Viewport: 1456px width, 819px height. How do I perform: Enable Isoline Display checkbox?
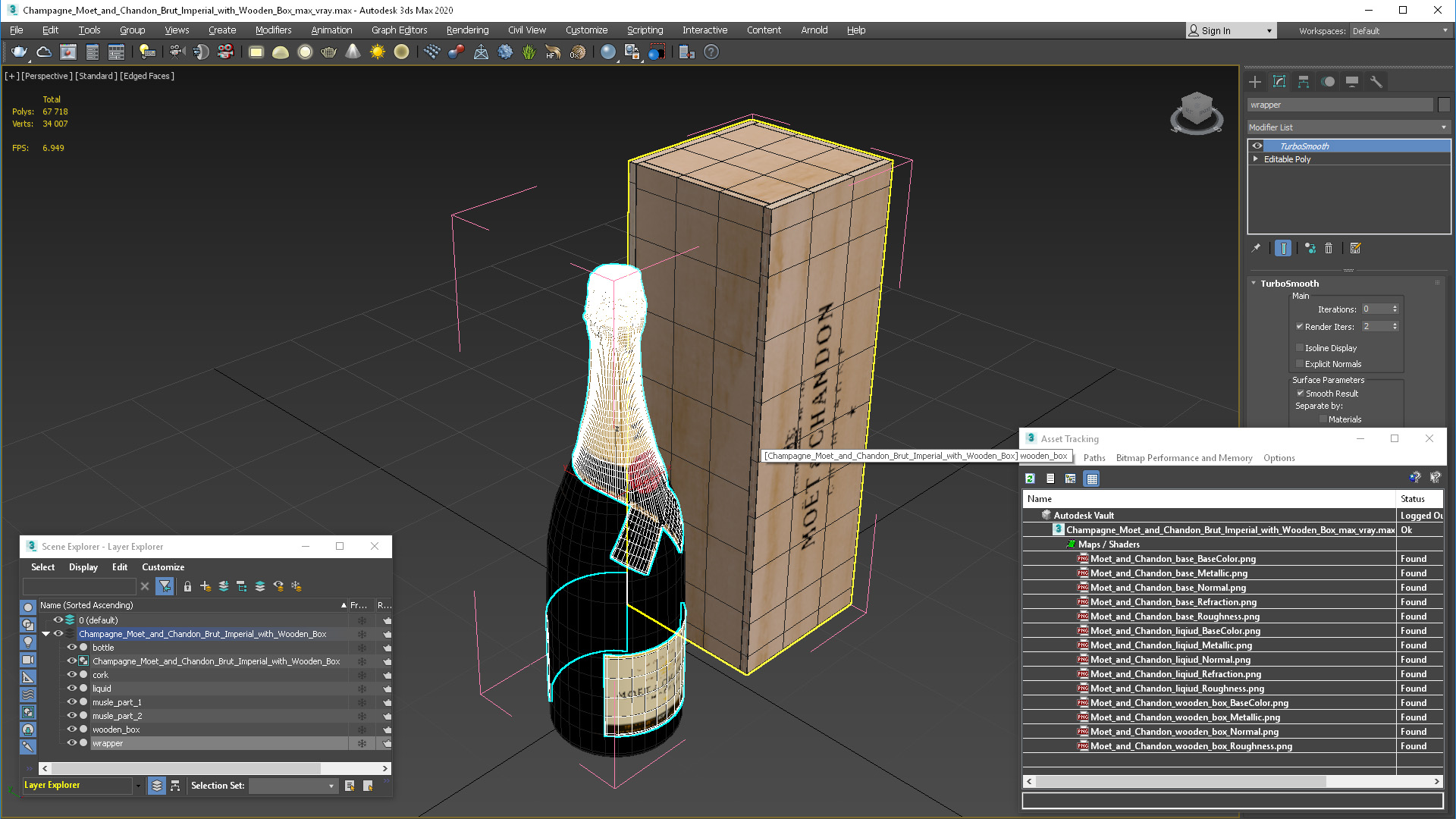1300,348
